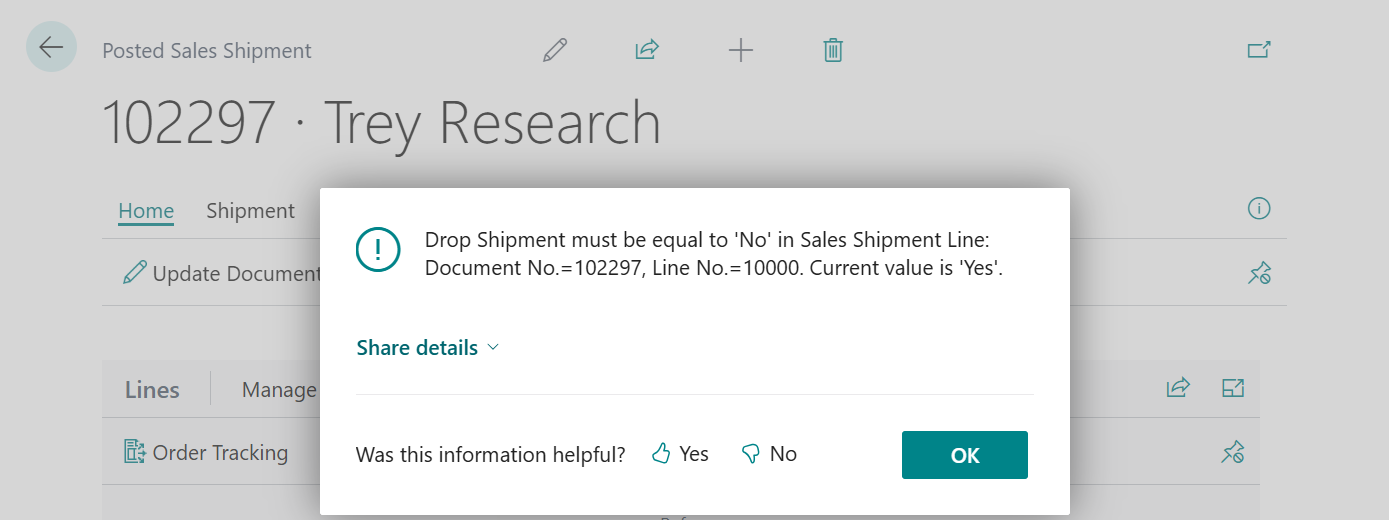The width and height of the screenshot is (1389, 520).
Task: Click the OK button in dialog
Action: (x=965, y=455)
